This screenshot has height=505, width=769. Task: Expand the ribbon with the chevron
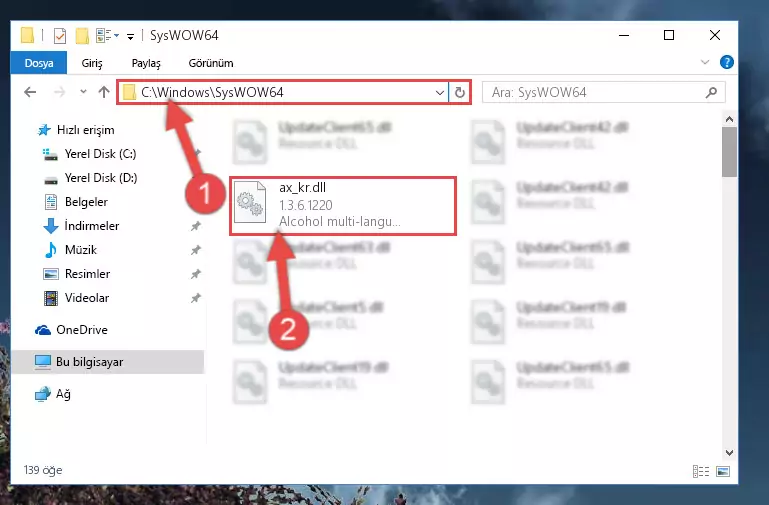(705, 62)
